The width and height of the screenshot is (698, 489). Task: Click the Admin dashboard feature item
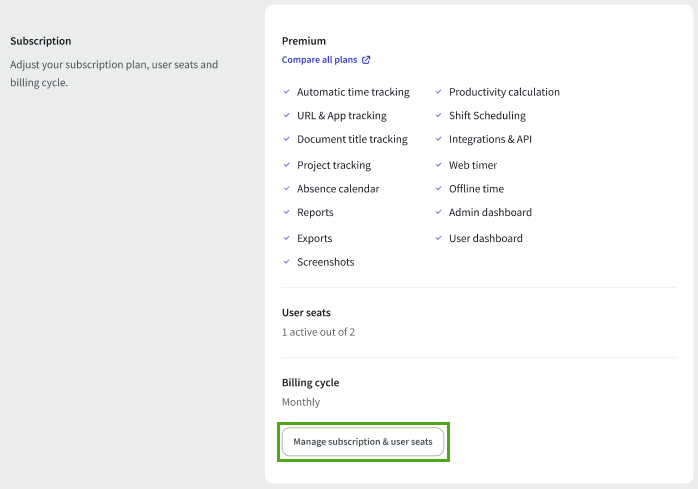[490, 212]
